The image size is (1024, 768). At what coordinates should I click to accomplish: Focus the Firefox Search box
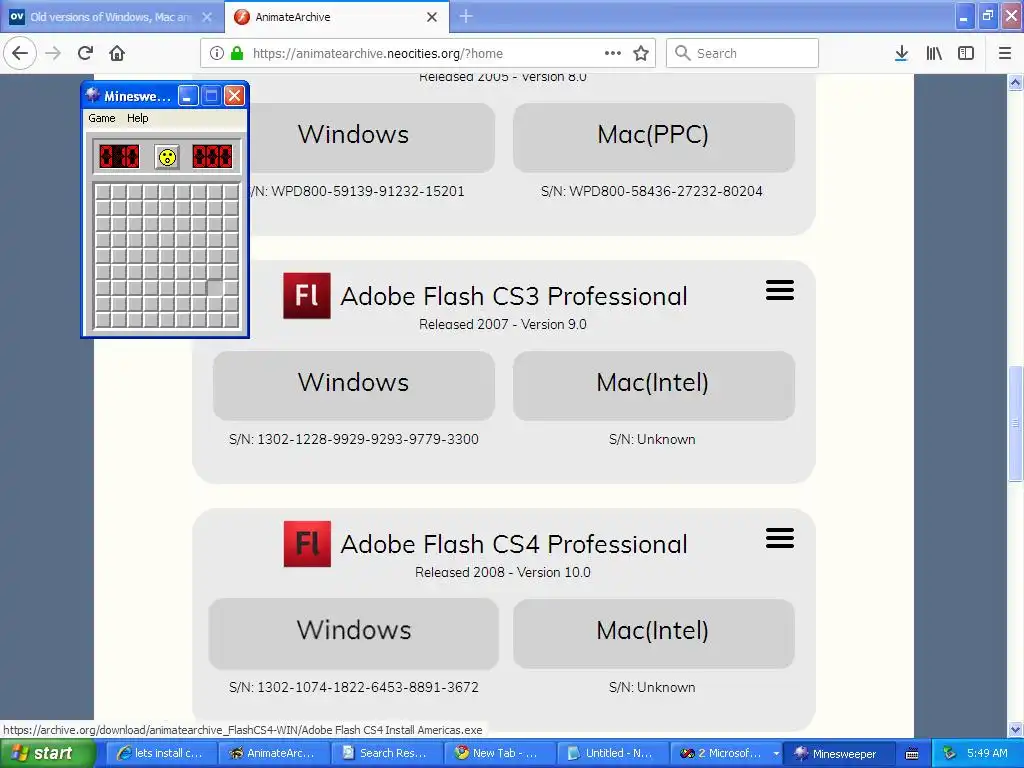[x=742, y=53]
